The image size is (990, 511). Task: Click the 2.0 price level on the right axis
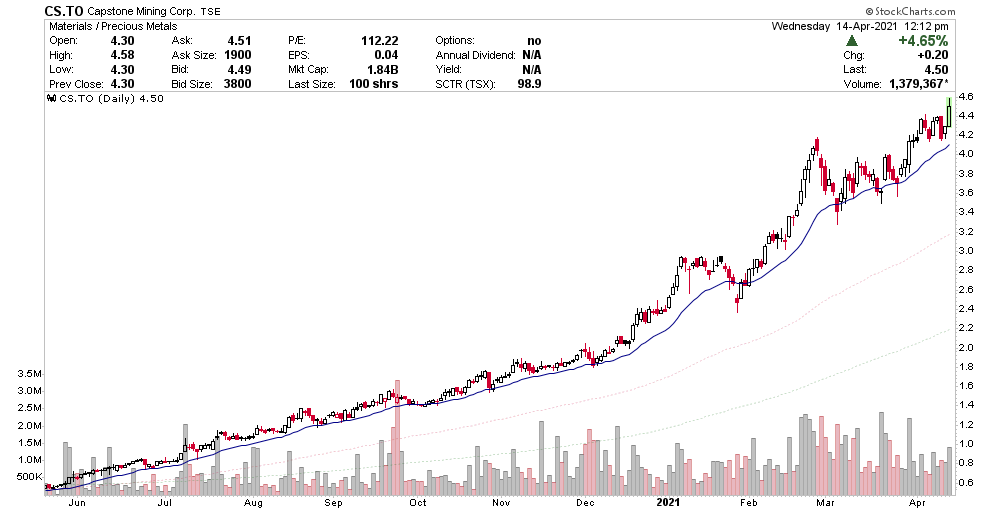[967, 348]
